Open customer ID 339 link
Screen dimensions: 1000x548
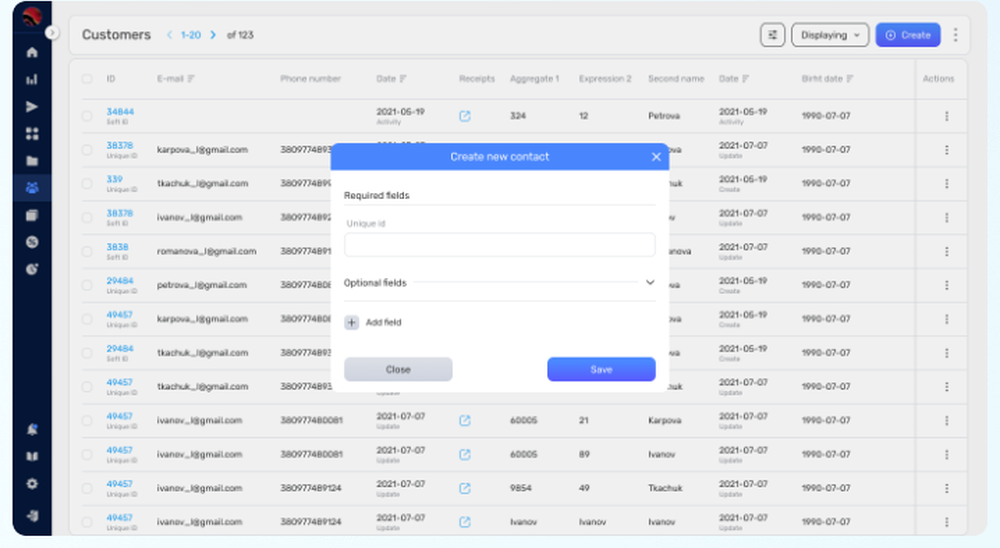[114, 179]
